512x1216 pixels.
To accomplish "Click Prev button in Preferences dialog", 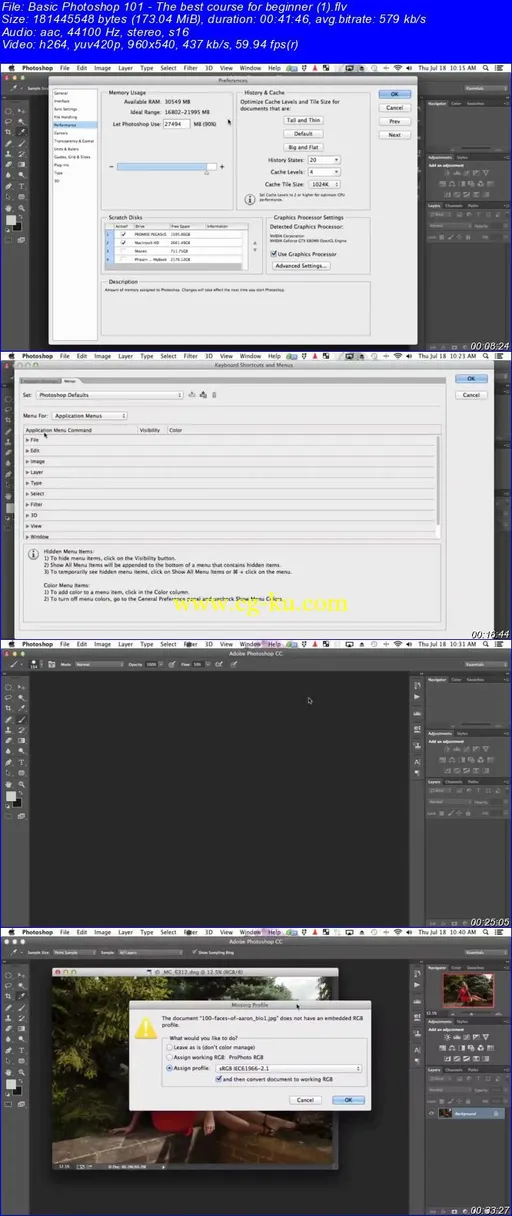I will pyautogui.click(x=394, y=121).
